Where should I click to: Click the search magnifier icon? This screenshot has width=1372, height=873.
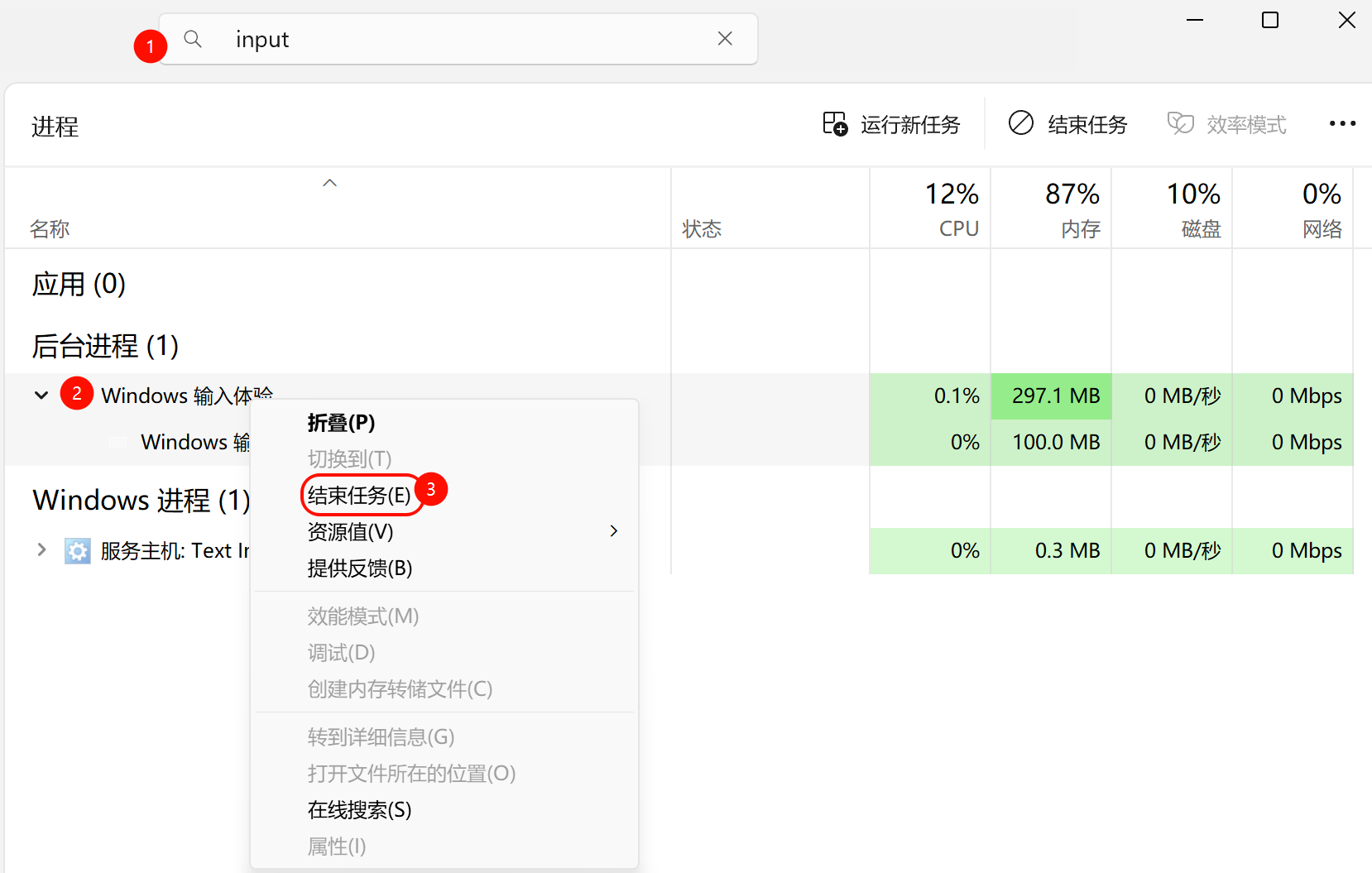tap(193, 39)
